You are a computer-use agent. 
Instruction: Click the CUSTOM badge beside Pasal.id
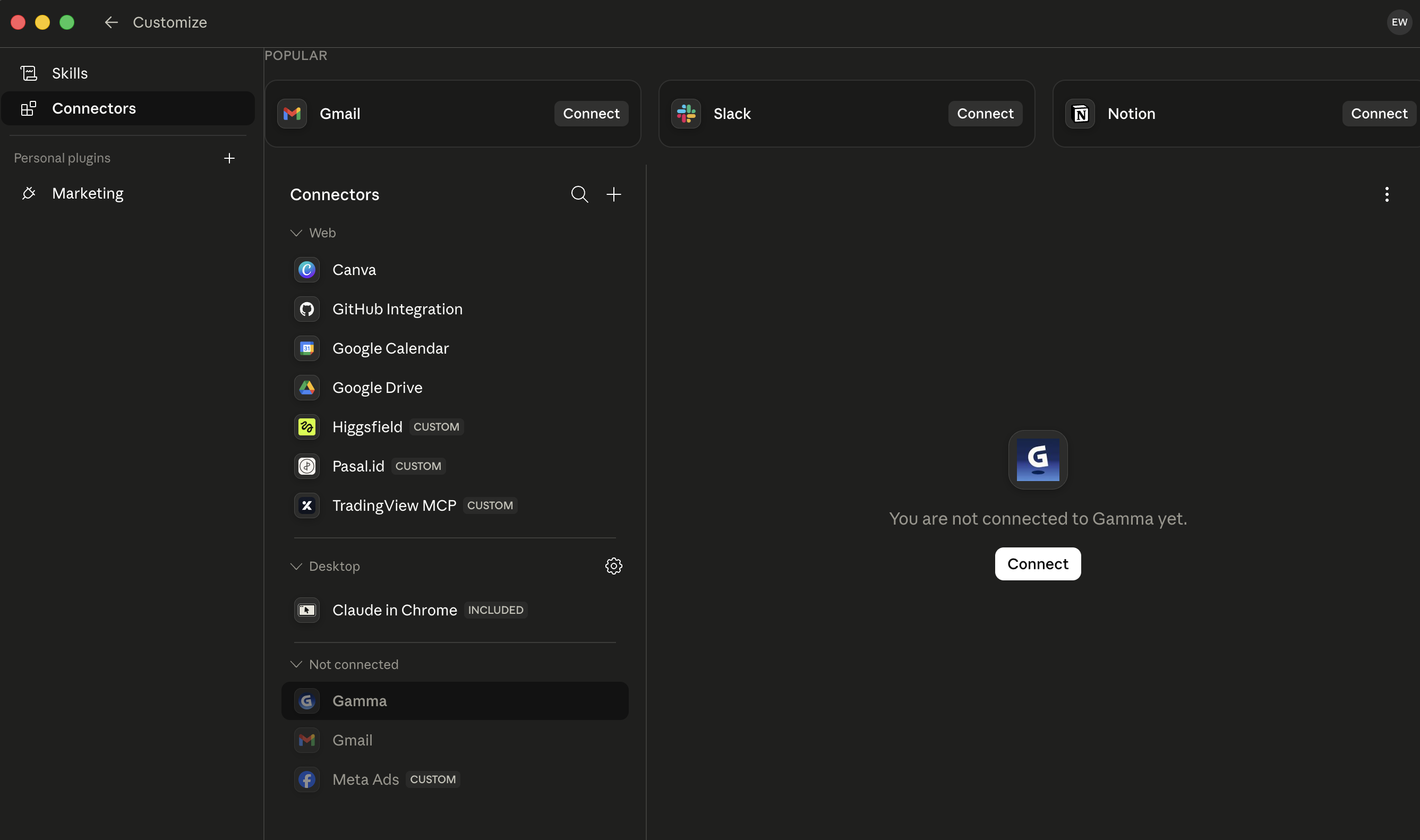418,466
